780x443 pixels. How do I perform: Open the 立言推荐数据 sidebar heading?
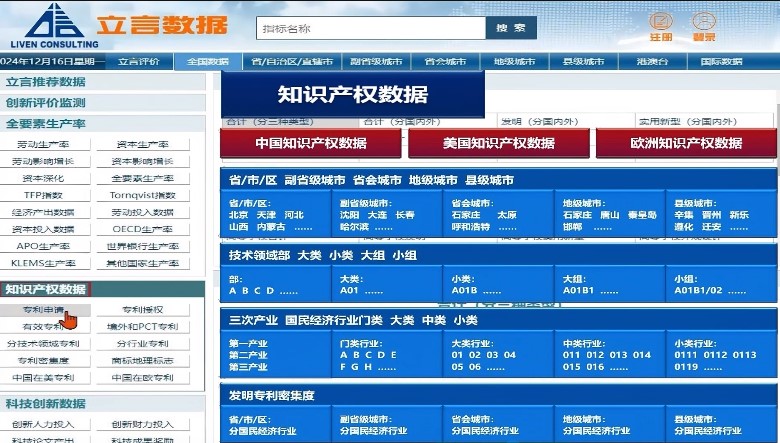click(x=46, y=82)
